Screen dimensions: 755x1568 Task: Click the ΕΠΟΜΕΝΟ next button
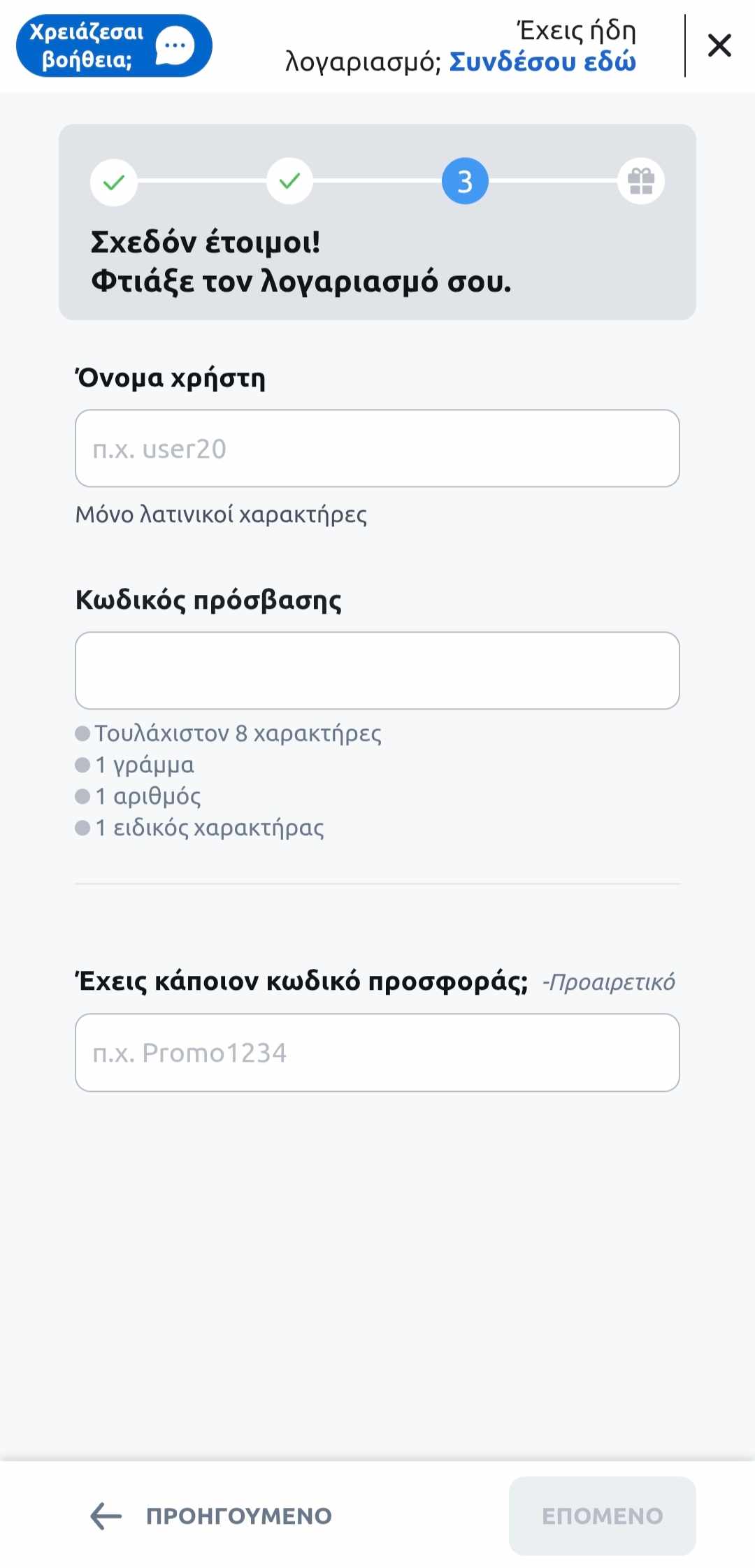point(603,1516)
